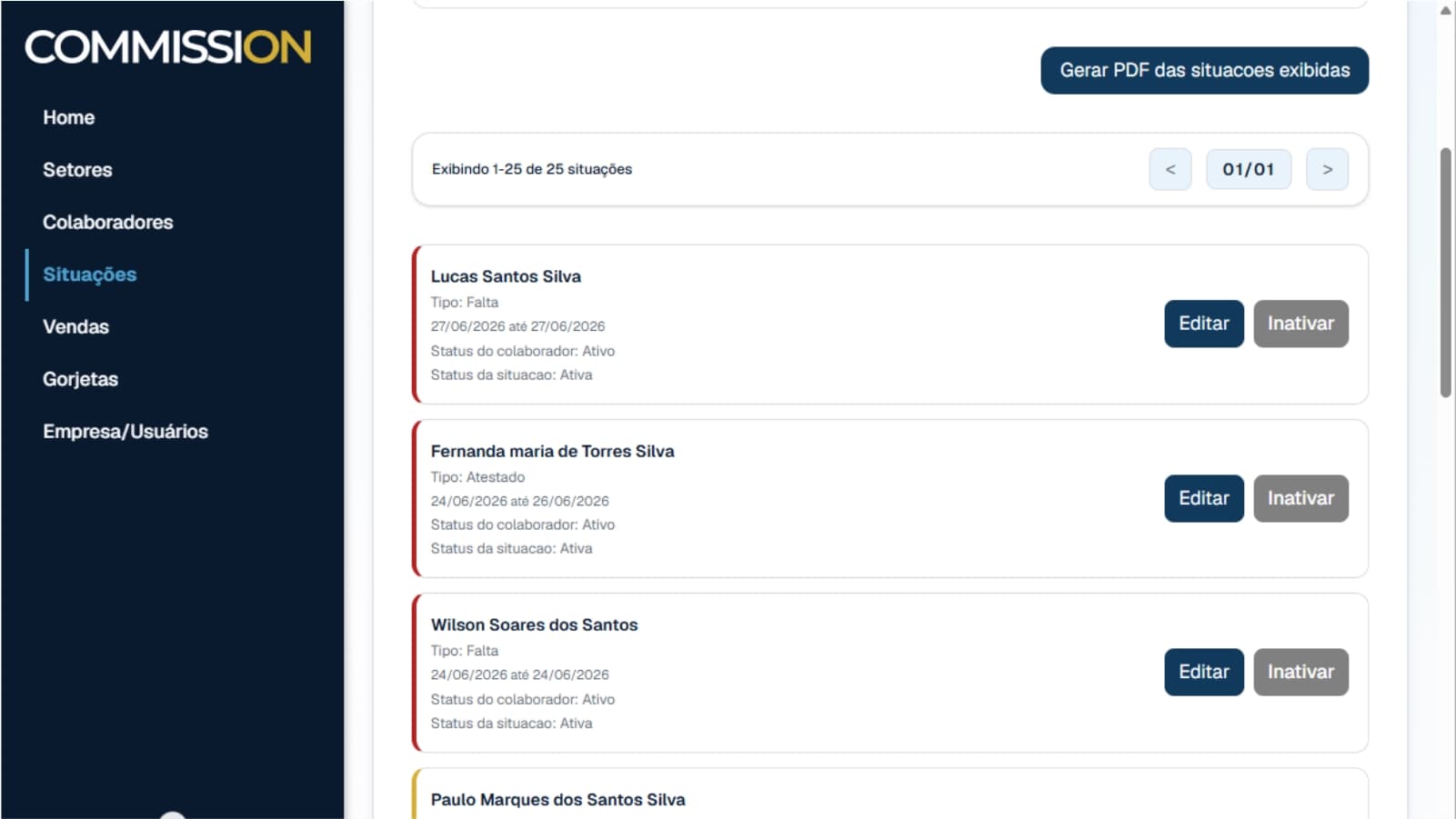Edit Lucas Santos Silva's situation
Image resolution: width=1456 pixels, height=819 pixels.
[x=1204, y=324]
